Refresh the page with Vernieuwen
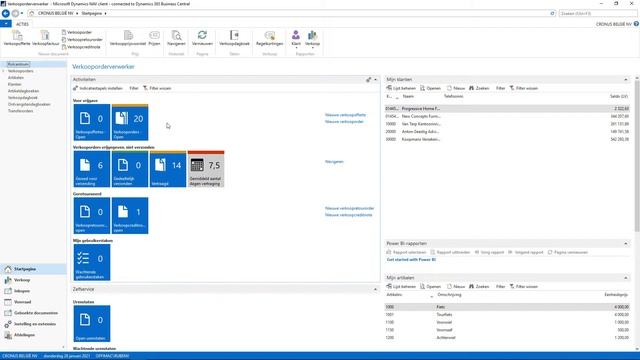The height and width of the screenshot is (360, 640). pyautogui.click(x=202, y=38)
